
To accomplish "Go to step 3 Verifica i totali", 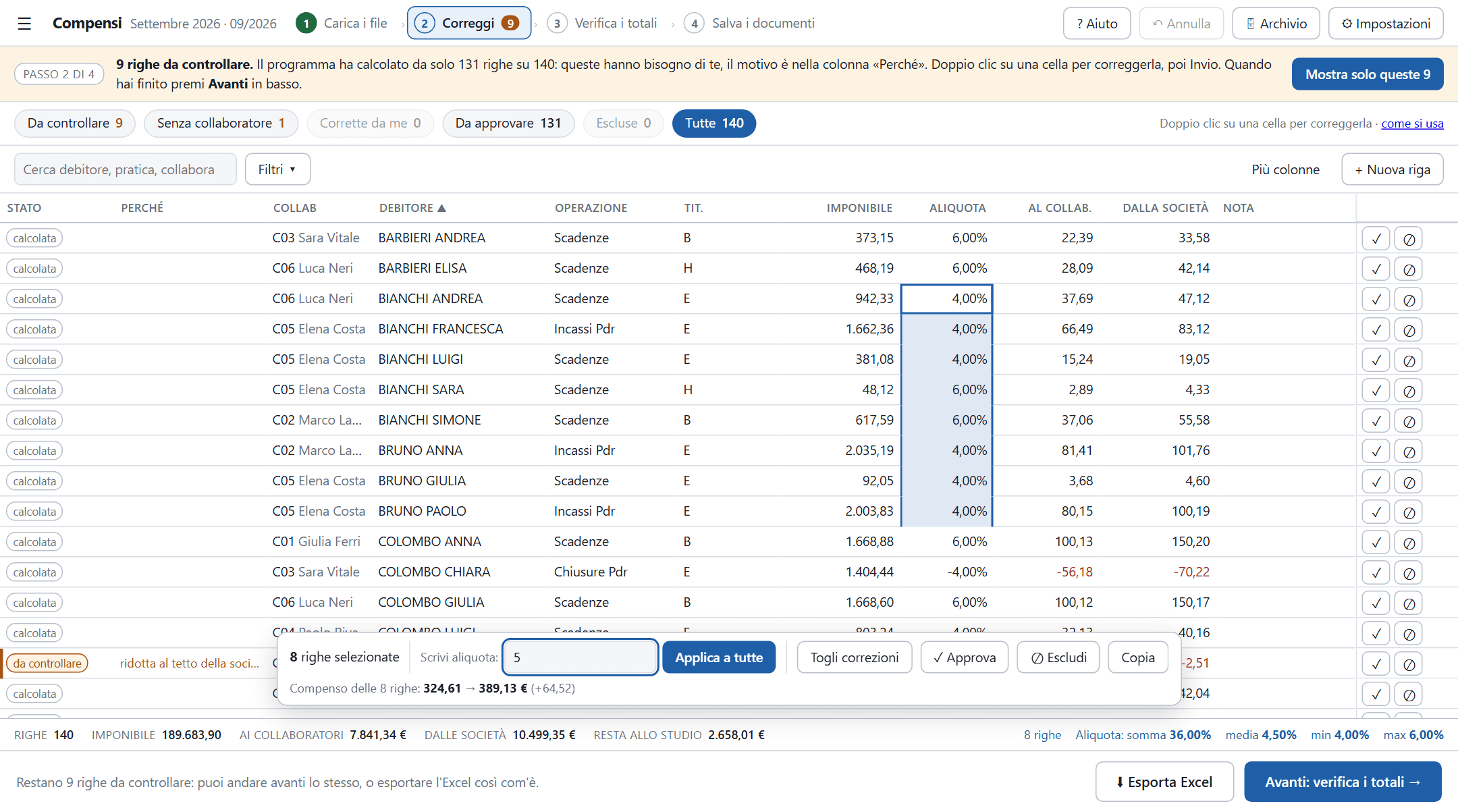I will (602, 24).
